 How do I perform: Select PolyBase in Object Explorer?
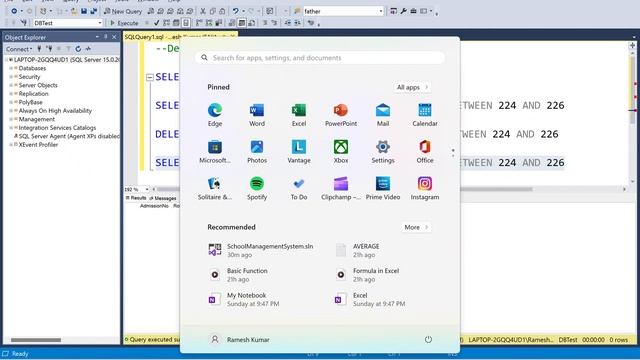point(31,102)
